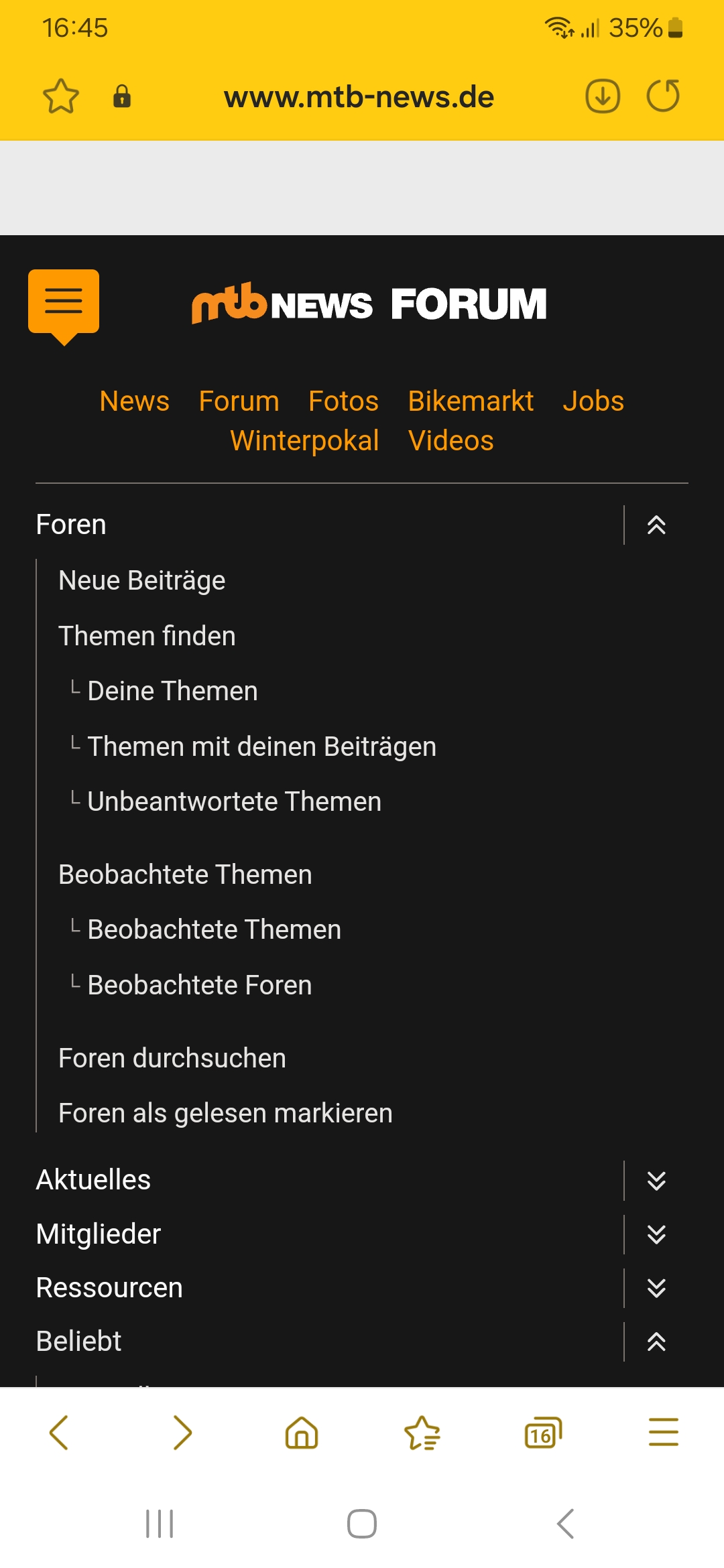Open the Bikemarkt tab
The image size is (724, 1568).
pyautogui.click(x=471, y=401)
